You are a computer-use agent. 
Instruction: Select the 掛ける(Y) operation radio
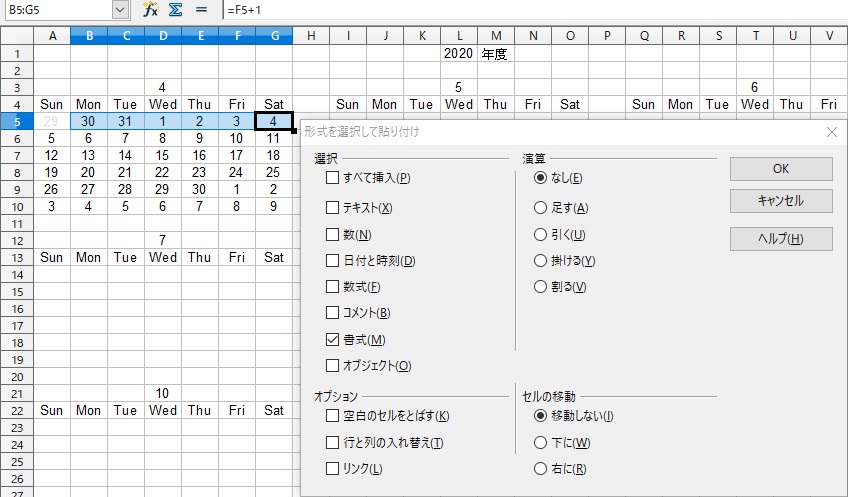540,260
